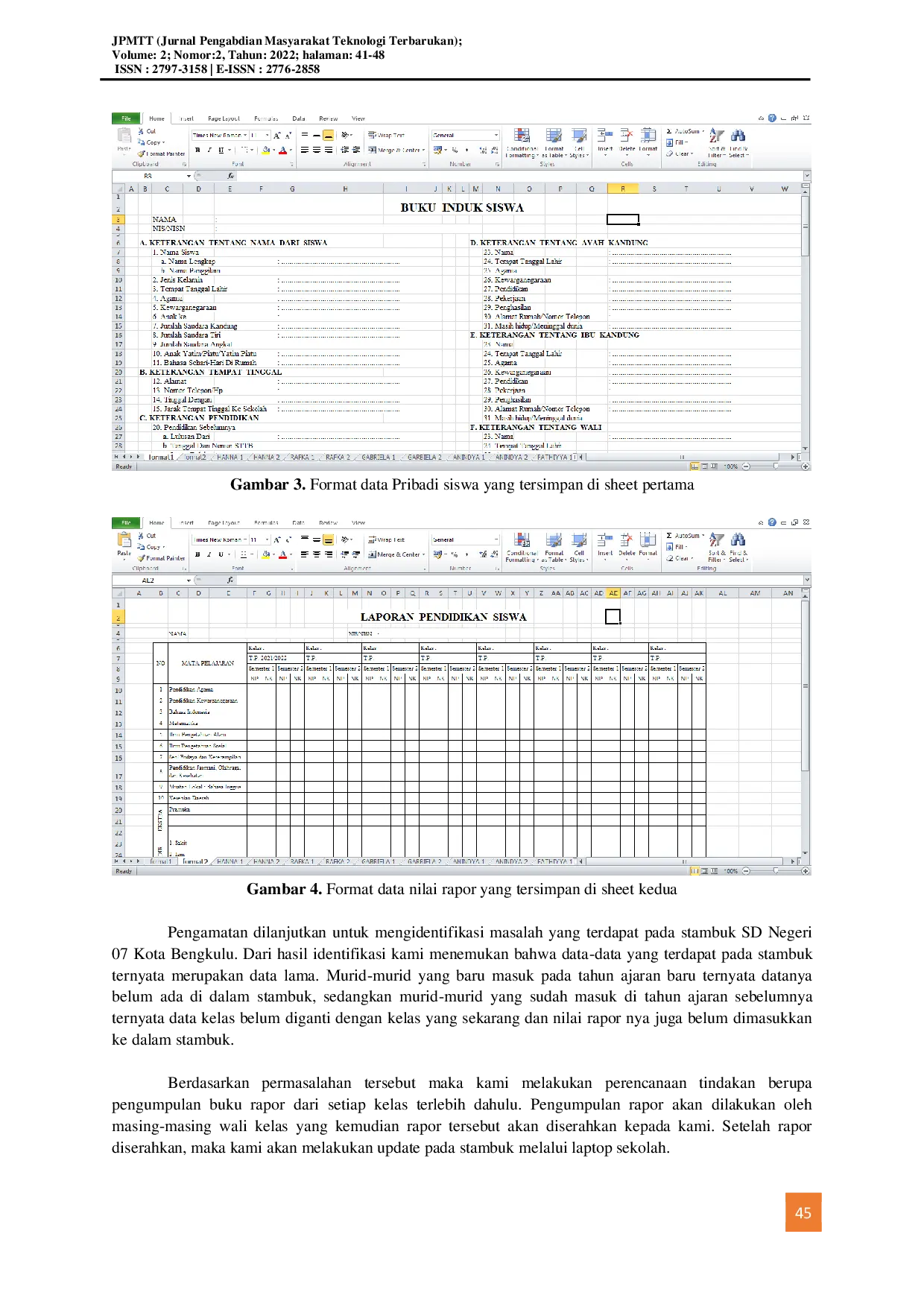The height and width of the screenshot is (1307, 924).
Task: Click Paste icon in Gambar 4 Excel ribbon
Action: pyautogui.click(x=124, y=539)
